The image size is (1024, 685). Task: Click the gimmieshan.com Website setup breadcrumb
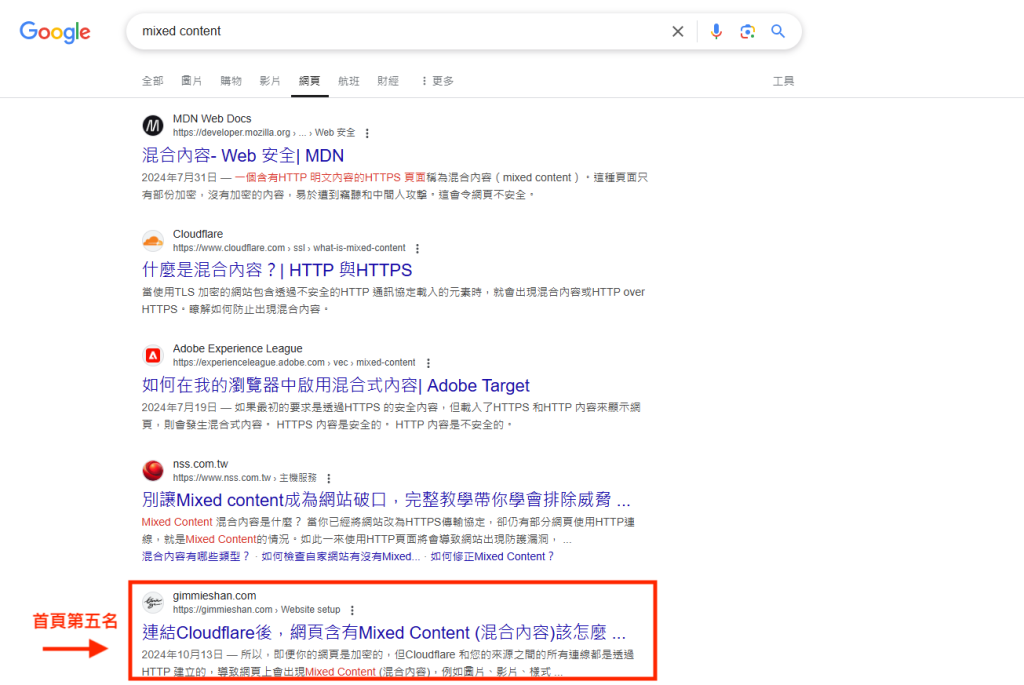click(256, 609)
